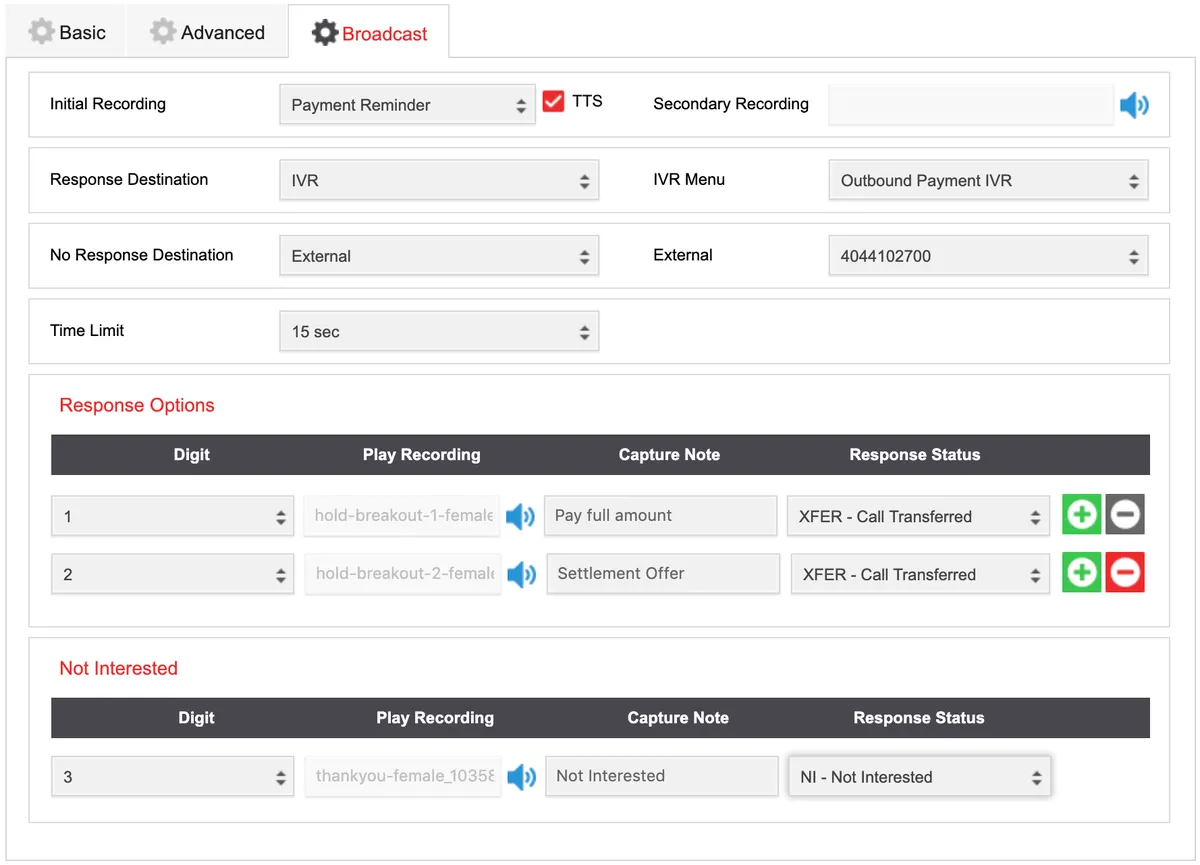1200x865 pixels.
Task: Click the Pay full amount capture note field
Action: 660,516
